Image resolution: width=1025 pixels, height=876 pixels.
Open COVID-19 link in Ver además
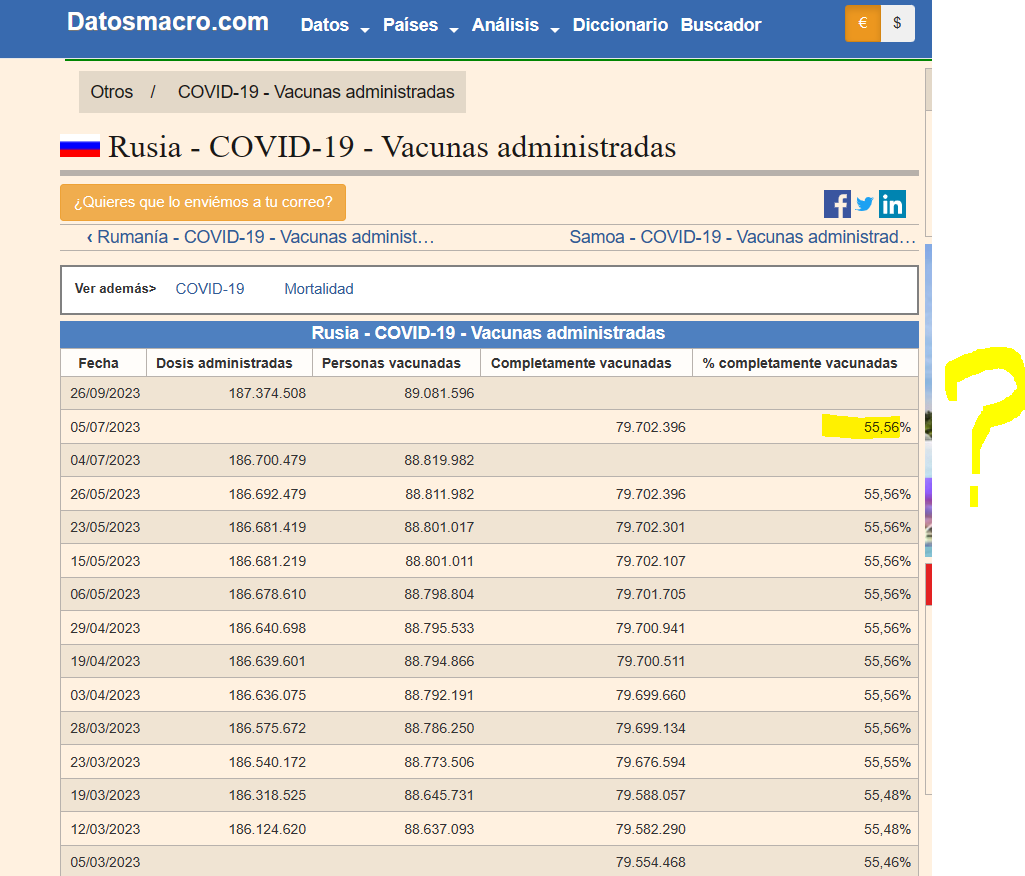tap(210, 289)
